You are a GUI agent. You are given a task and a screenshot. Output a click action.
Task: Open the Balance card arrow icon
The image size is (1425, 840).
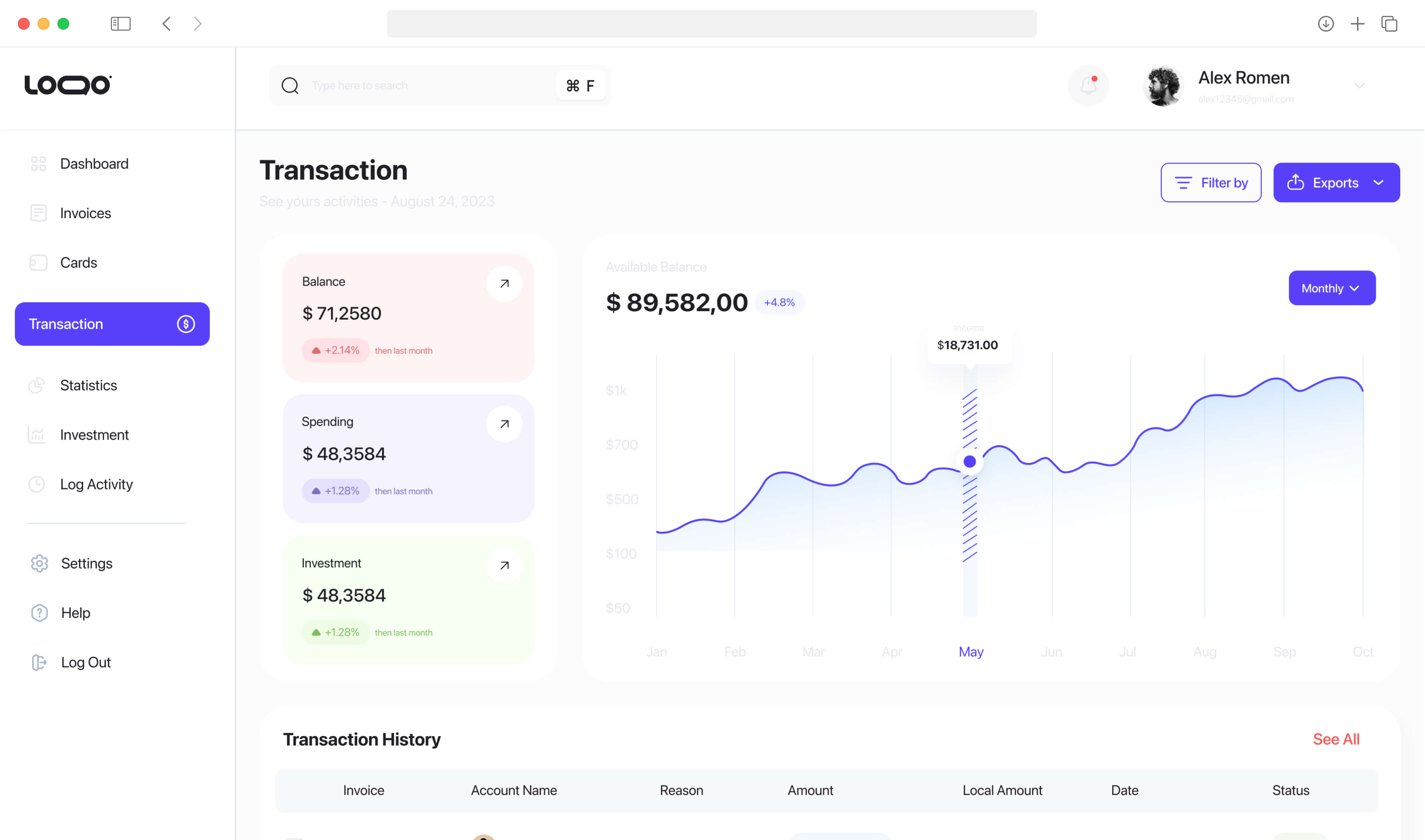[x=504, y=284]
